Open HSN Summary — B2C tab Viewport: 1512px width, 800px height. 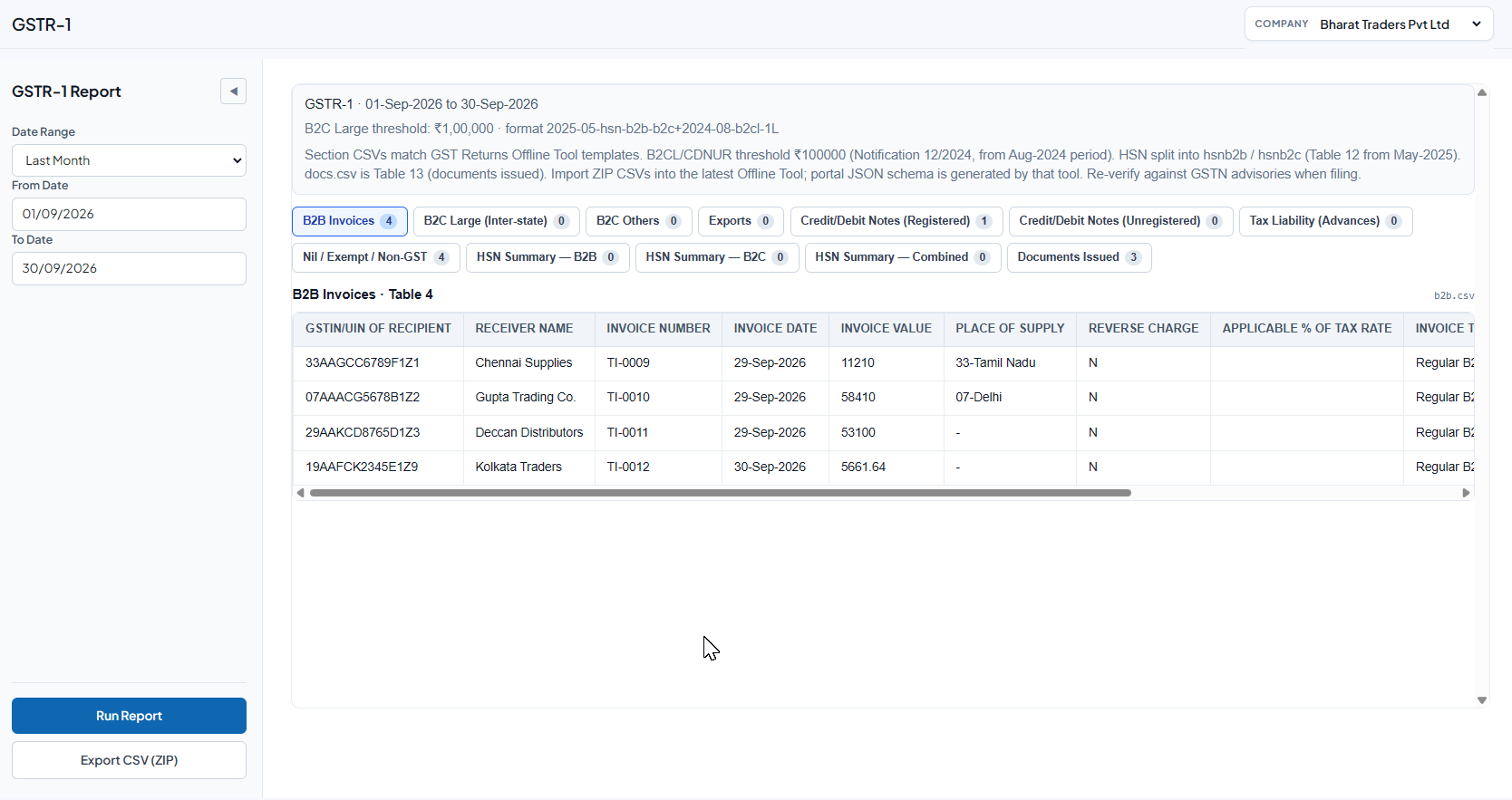(716, 257)
